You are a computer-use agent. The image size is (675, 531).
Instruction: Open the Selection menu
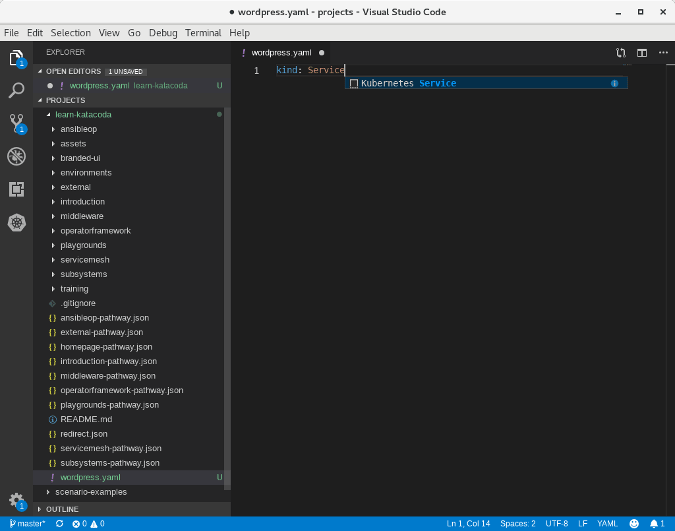[x=69, y=33]
